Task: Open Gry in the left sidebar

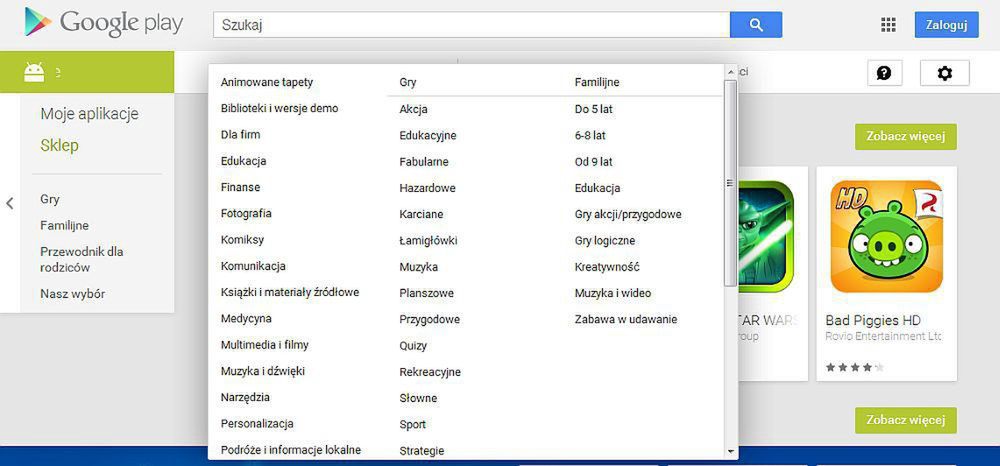Action: pyautogui.click(x=50, y=199)
